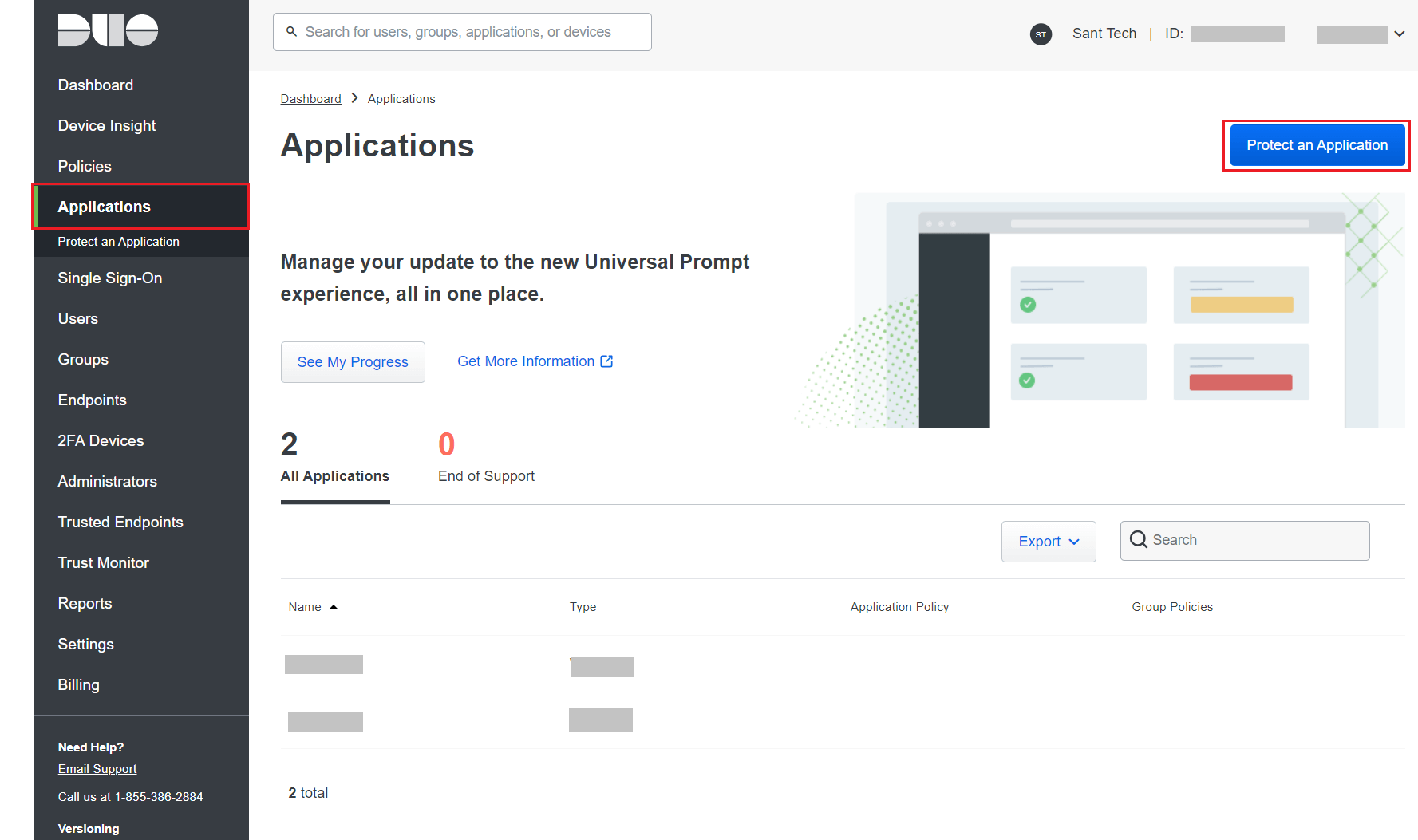The width and height of the screenshot is (1418, 840).
Task: Select the All Applications tab
Action: (335, 459)
